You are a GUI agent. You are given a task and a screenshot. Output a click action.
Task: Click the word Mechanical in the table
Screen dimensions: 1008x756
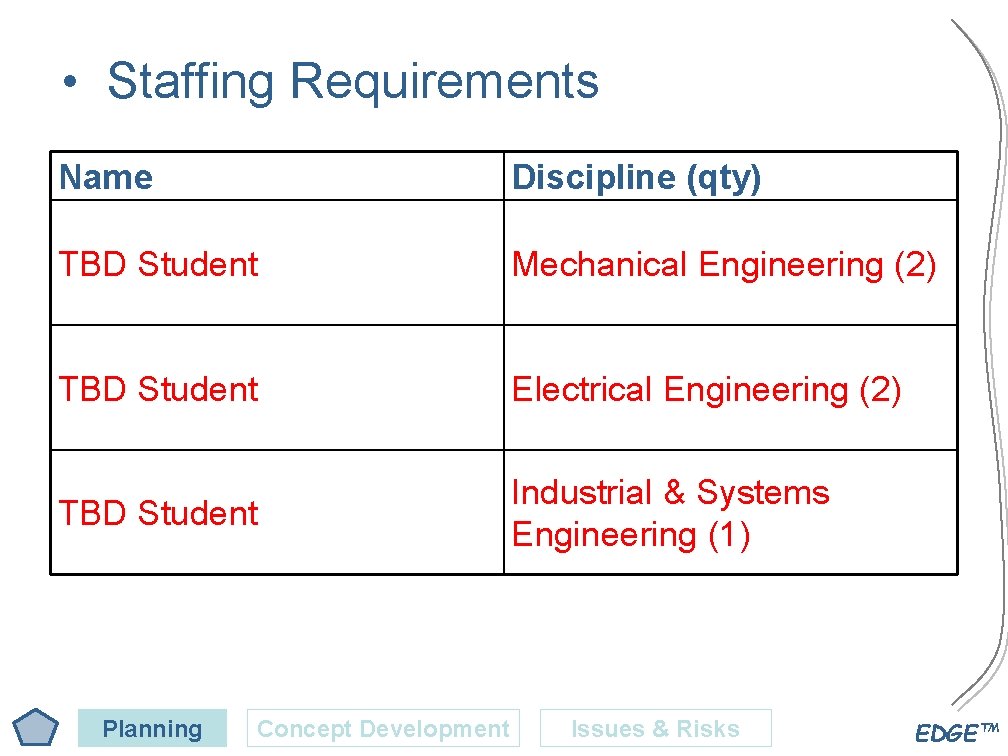point(600,264)
